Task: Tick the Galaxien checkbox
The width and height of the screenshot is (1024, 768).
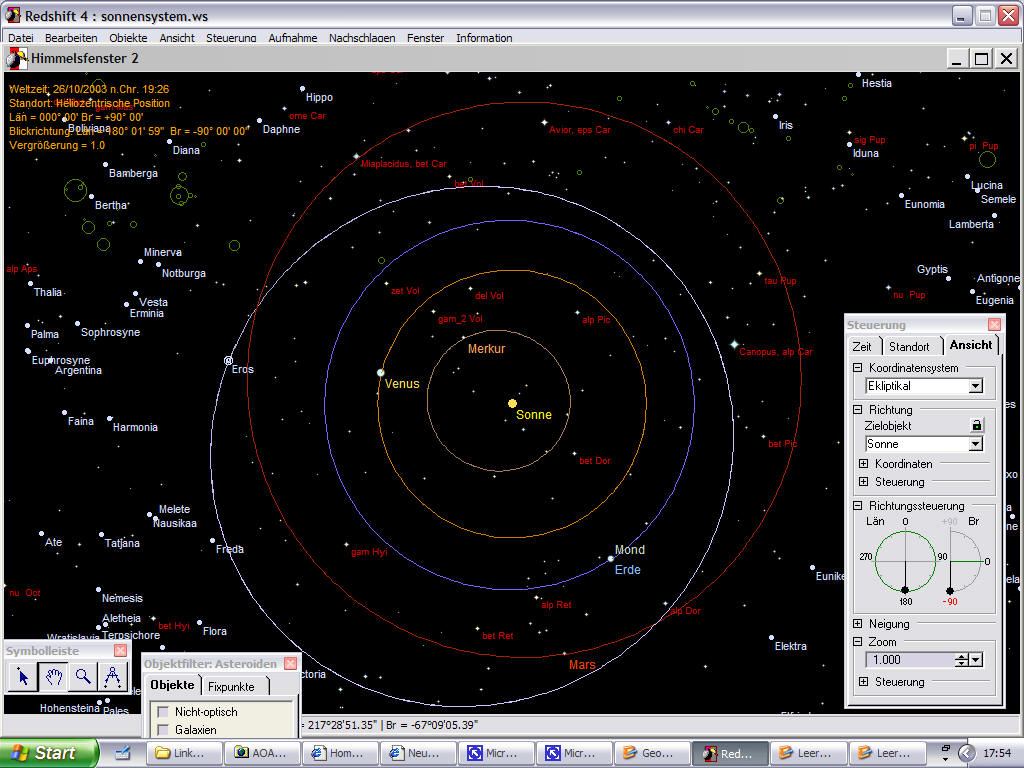Action: click(x=162, y=730)
